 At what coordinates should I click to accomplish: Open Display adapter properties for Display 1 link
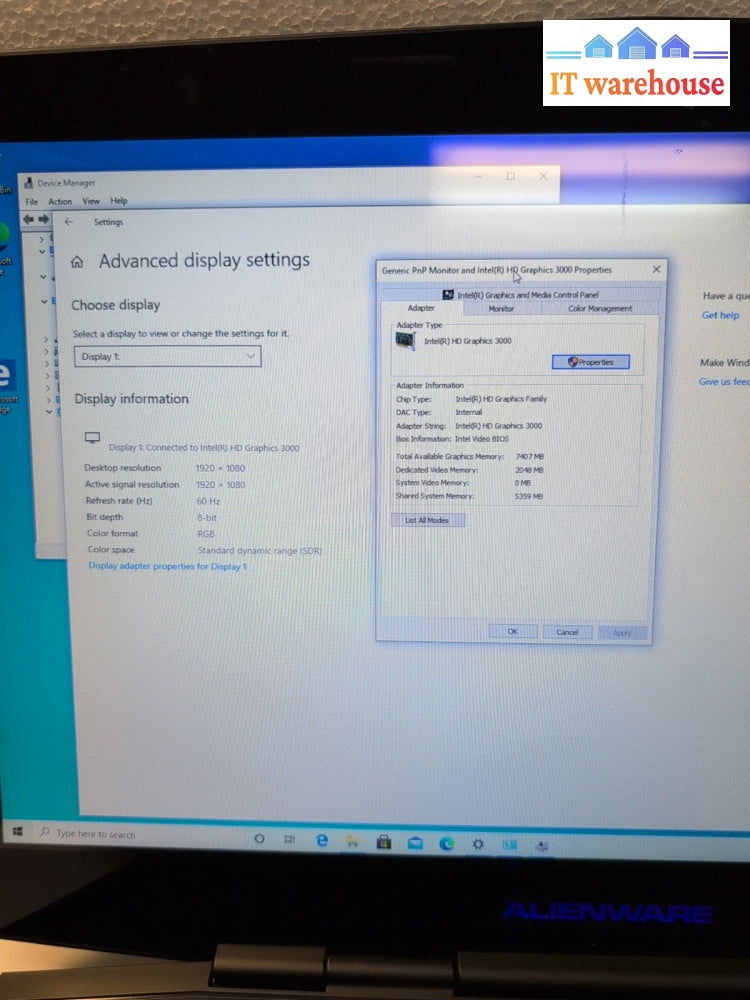point(167,566)
